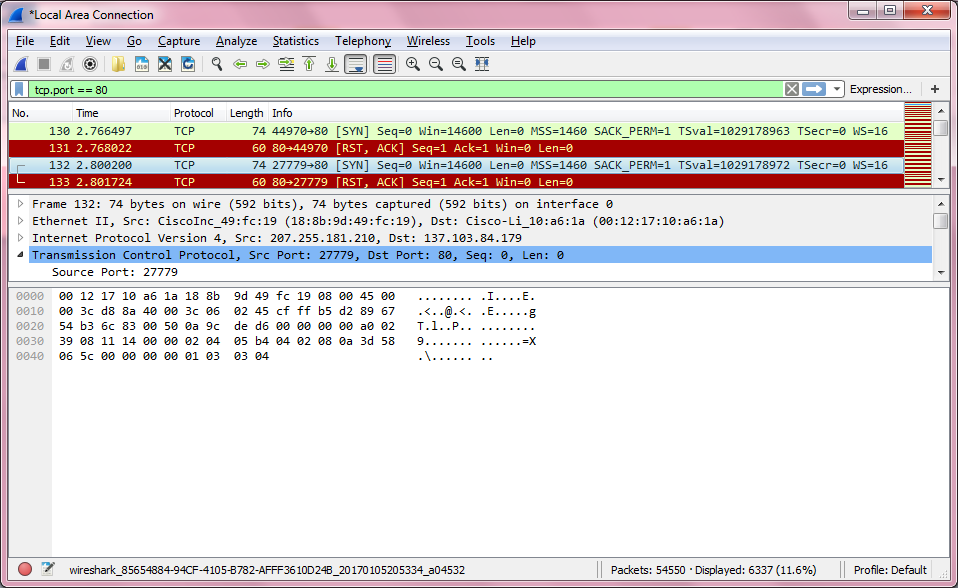958x588 pixels.
Task: Select packet 133 RST, ACK row
Action: pos(456,182)
